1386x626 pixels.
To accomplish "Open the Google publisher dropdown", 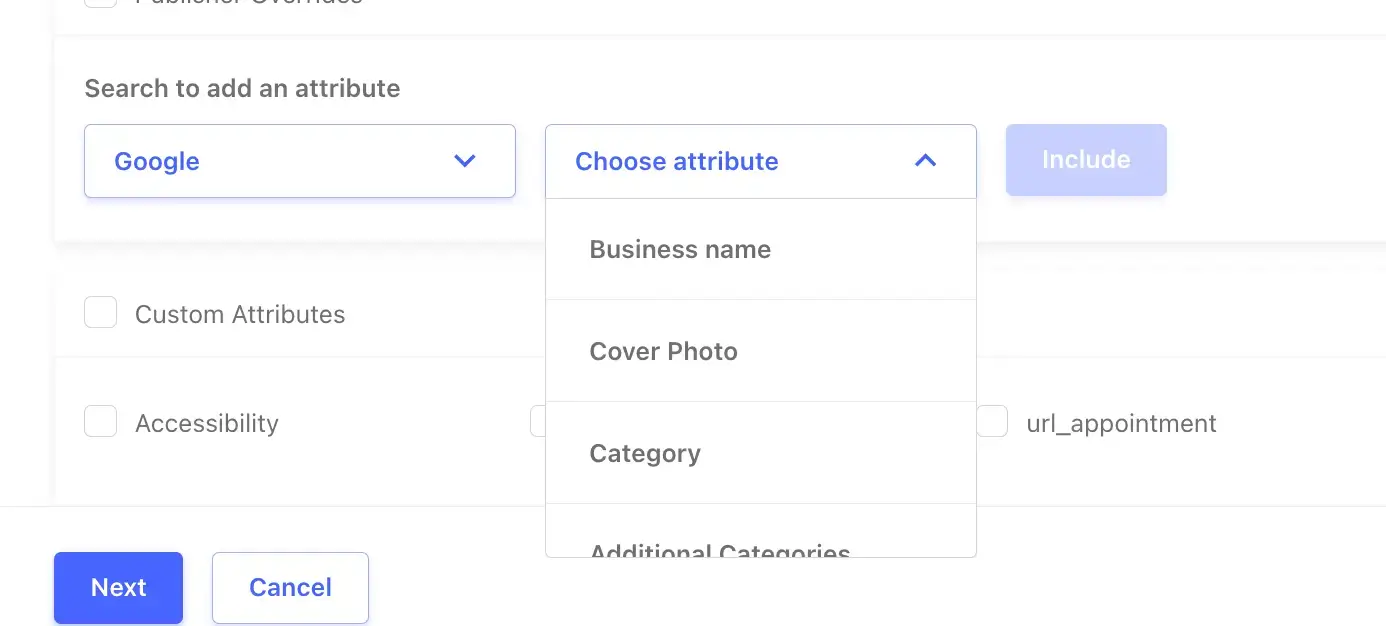I will [299, 161].
